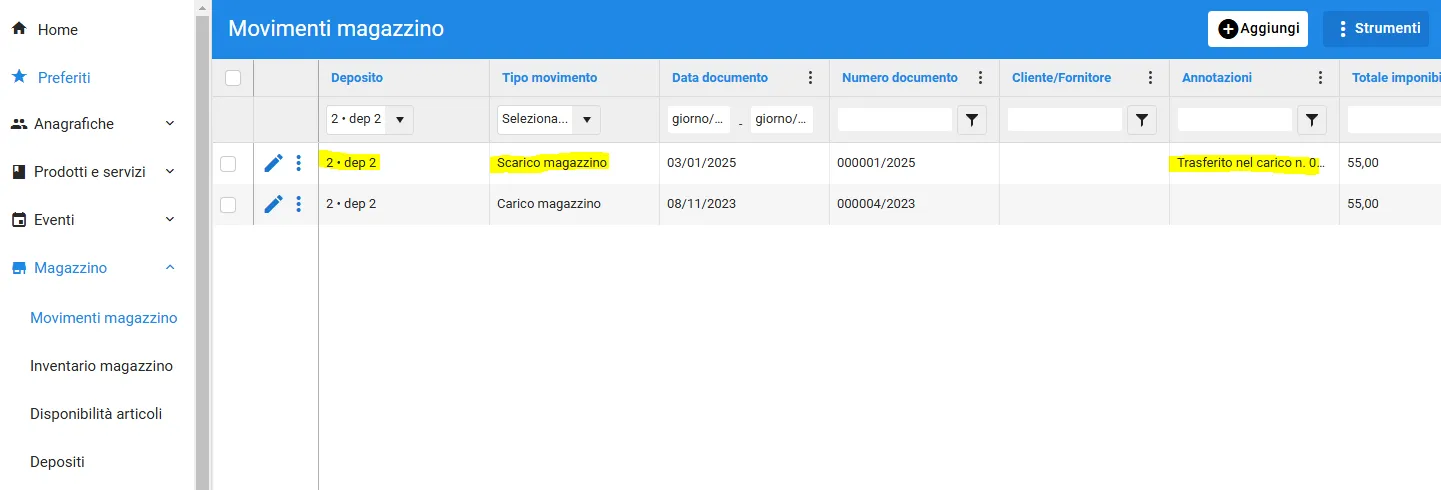
Task: Edit the Scarico magazzino row with pencil
Action: click(x=273, y=163)
